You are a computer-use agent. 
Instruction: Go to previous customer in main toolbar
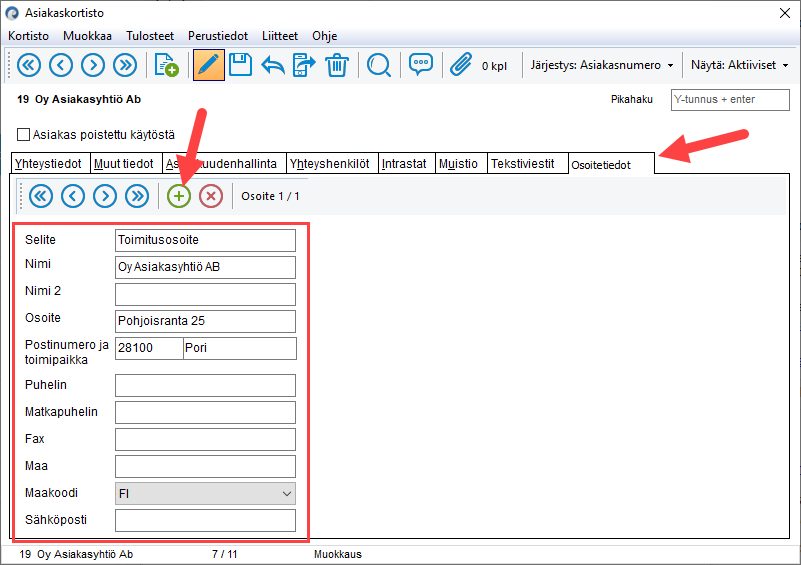(x=61, y=65)
